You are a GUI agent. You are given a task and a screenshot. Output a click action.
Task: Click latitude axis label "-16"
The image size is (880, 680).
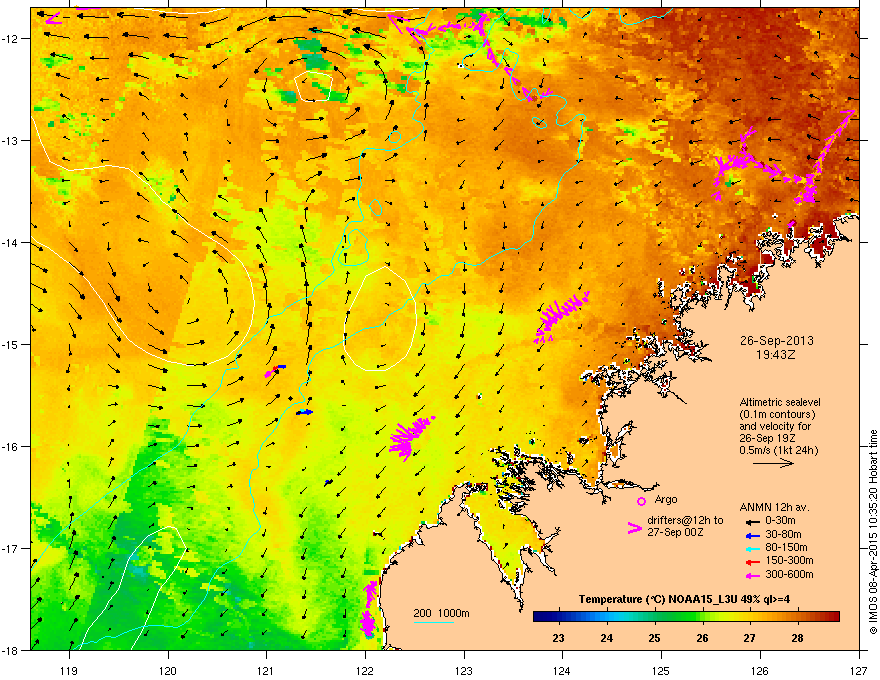(10, 446)
